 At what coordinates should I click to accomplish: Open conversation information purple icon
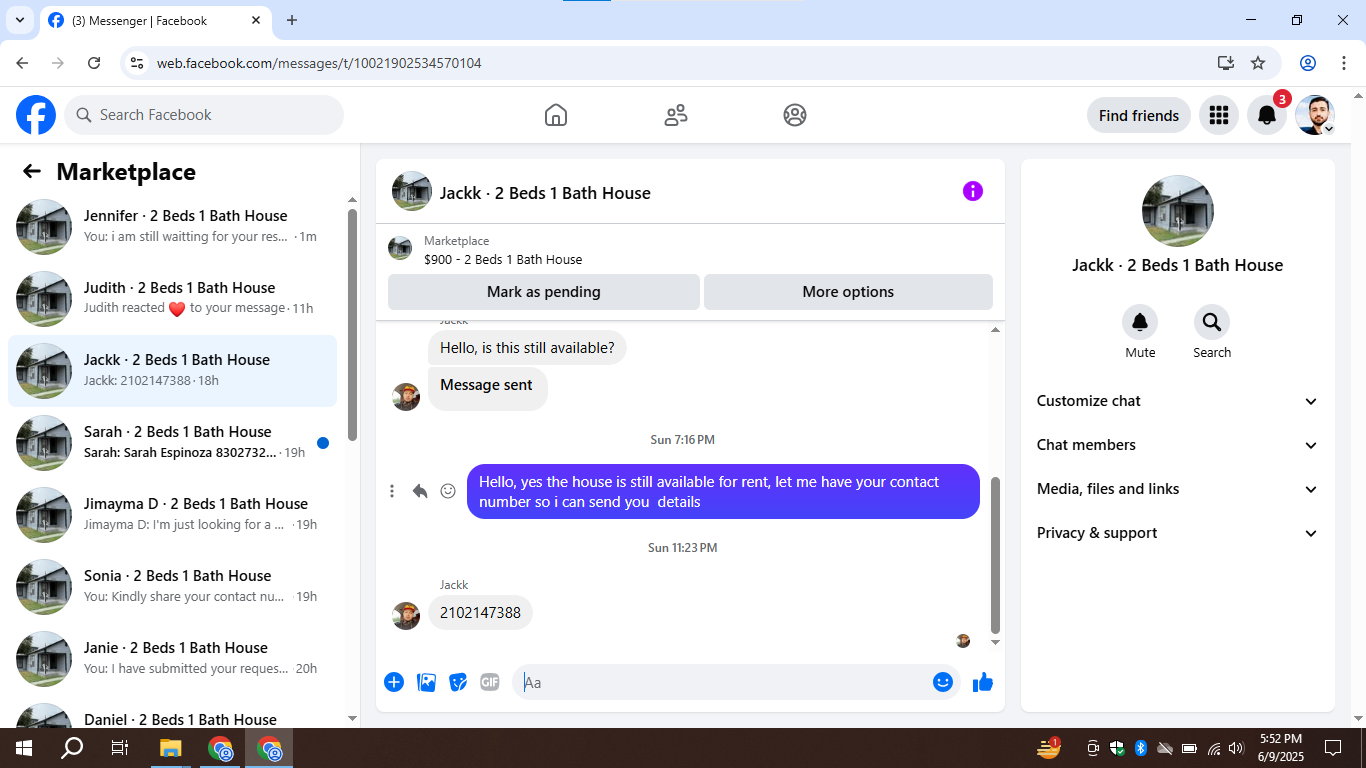click(x=973, y=191)
